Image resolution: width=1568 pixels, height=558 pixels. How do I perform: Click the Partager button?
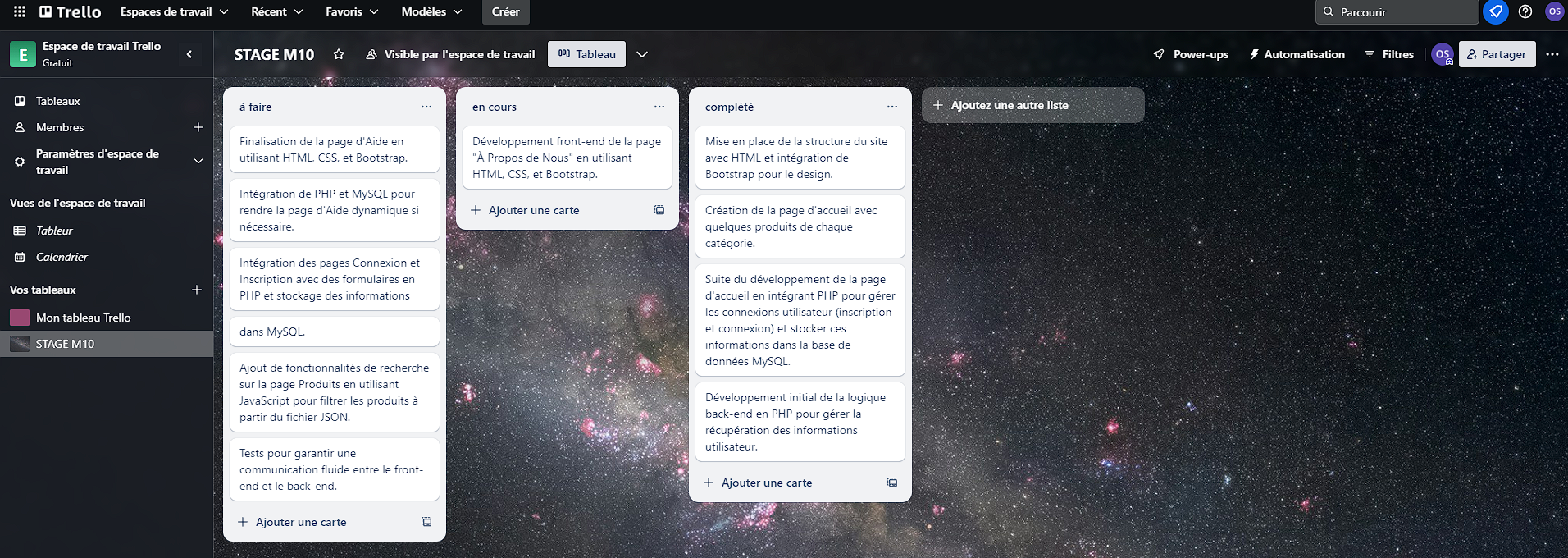tap(1497, 54)
